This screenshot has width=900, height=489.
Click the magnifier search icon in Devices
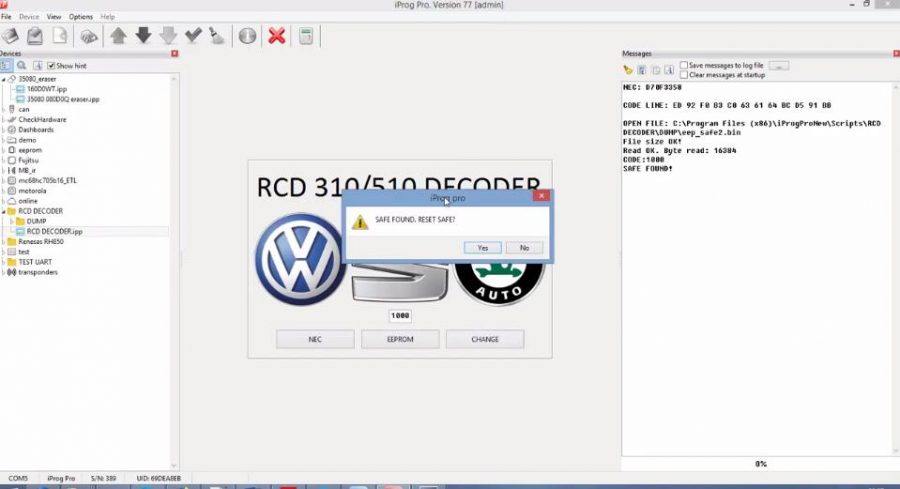(21, 65)
